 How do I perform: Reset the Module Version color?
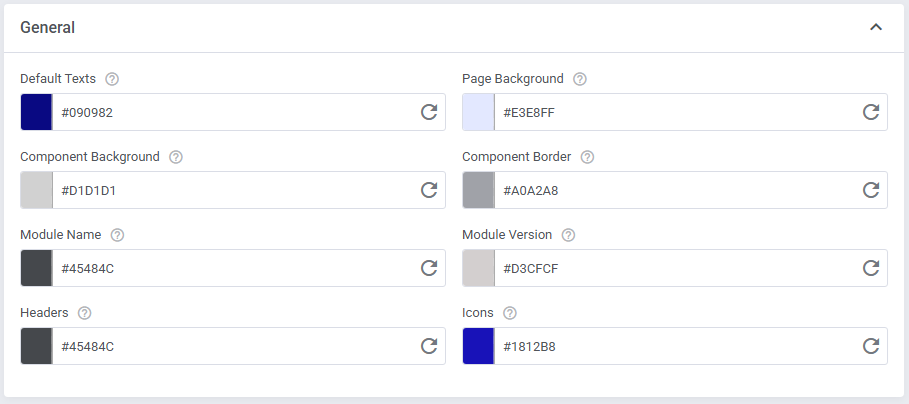point(871,268)
